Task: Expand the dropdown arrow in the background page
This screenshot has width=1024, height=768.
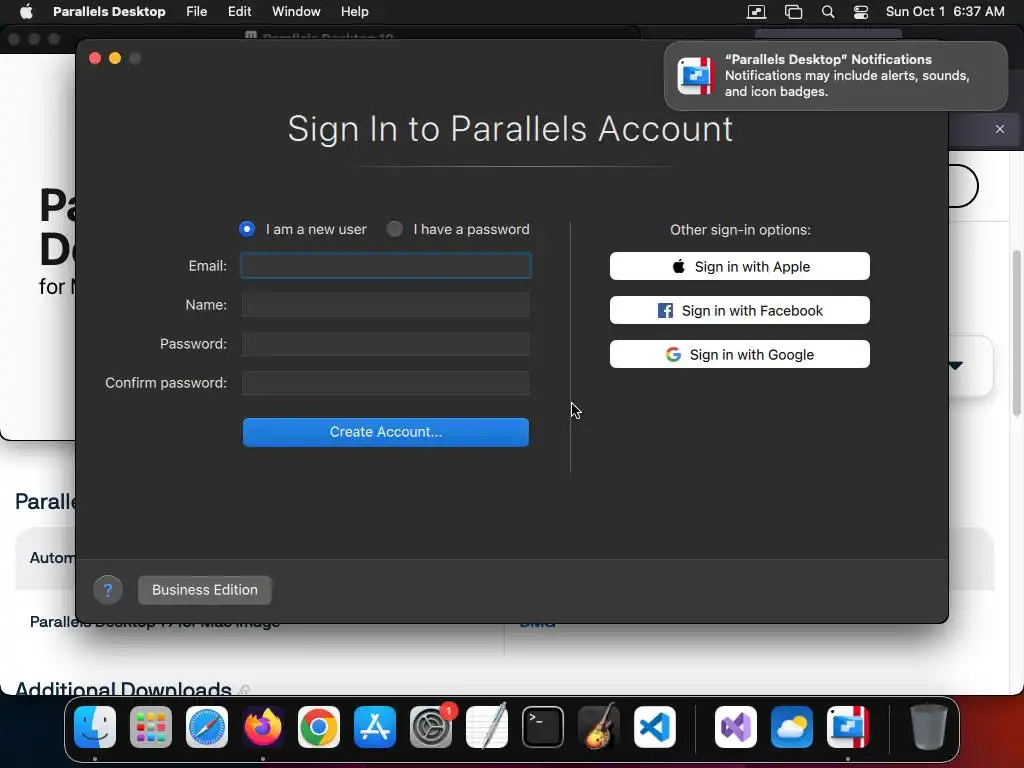Action: [x=957, y=366]
